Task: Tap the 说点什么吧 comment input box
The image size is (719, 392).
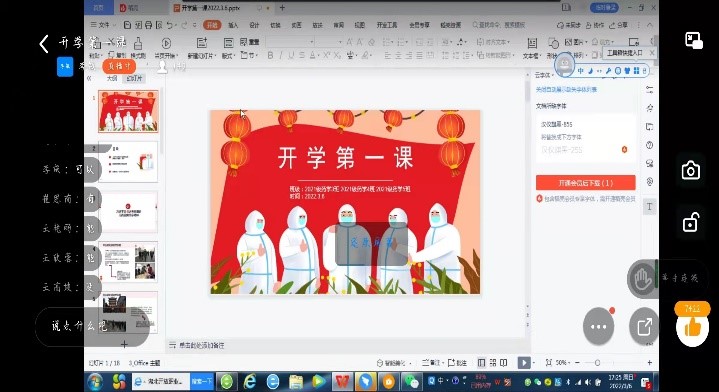Action: [x=92, y=326]
